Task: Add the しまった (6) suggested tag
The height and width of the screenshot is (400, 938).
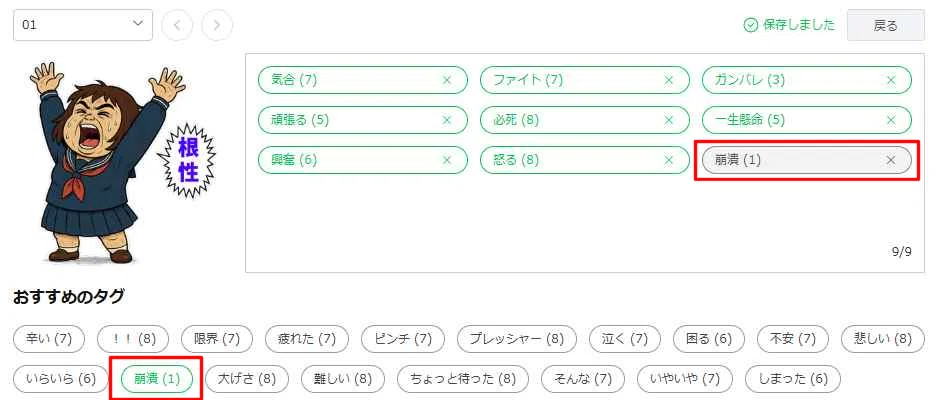Action: click(793, 378)
